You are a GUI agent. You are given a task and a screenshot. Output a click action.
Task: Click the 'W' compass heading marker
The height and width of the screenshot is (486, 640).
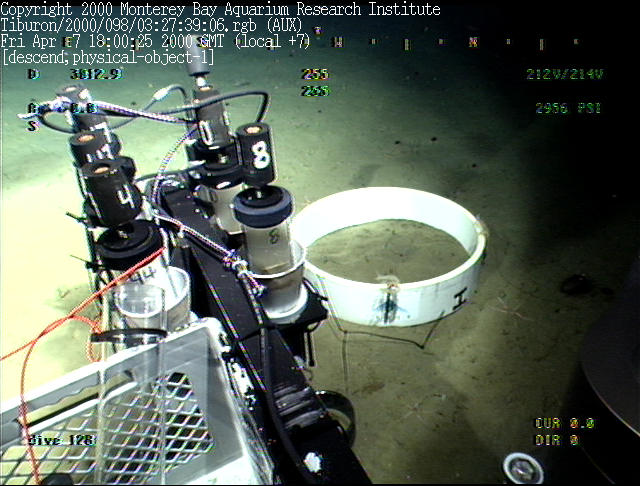point(338,42)
